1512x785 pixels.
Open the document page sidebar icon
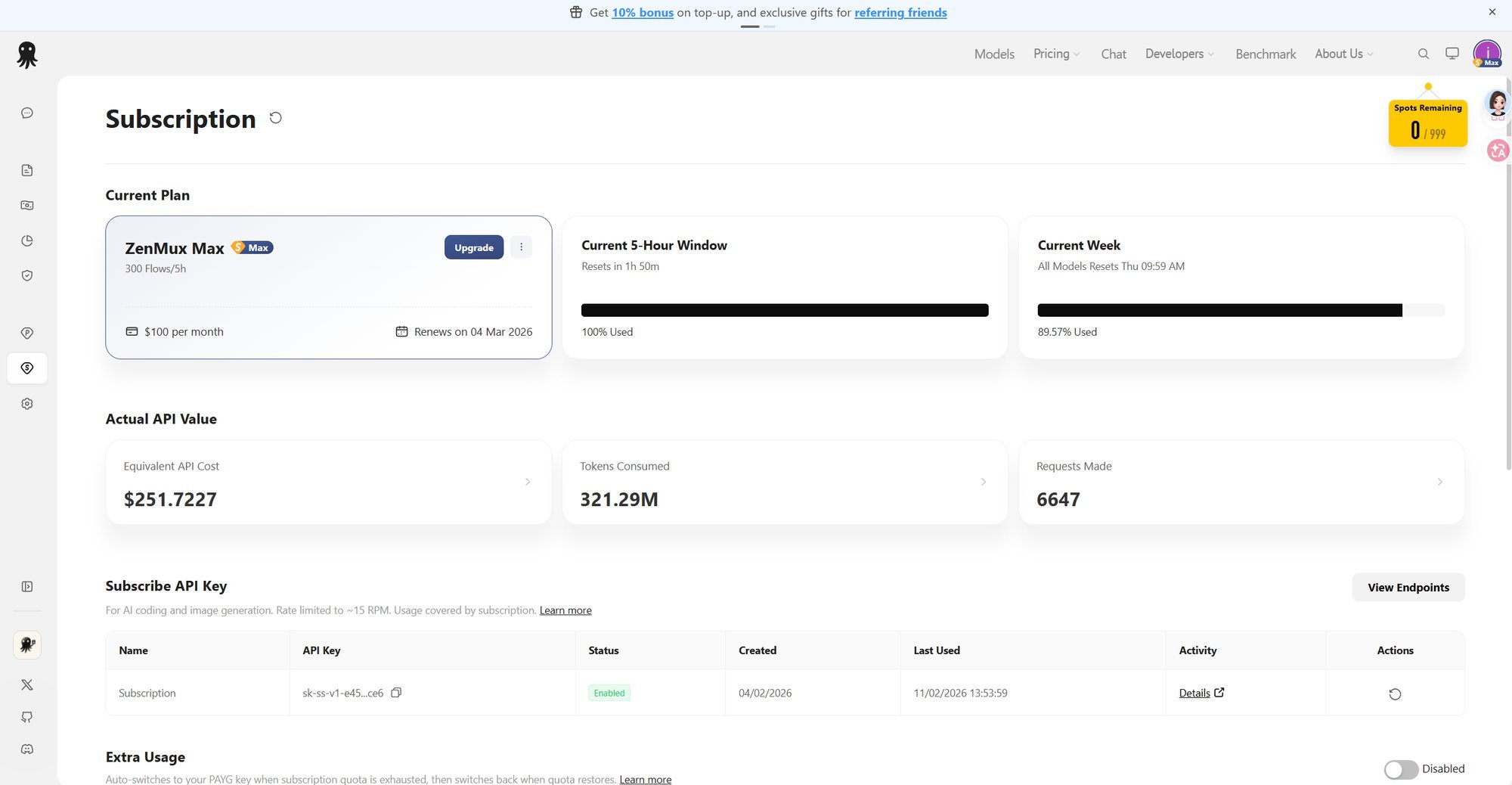click(27, 170)
